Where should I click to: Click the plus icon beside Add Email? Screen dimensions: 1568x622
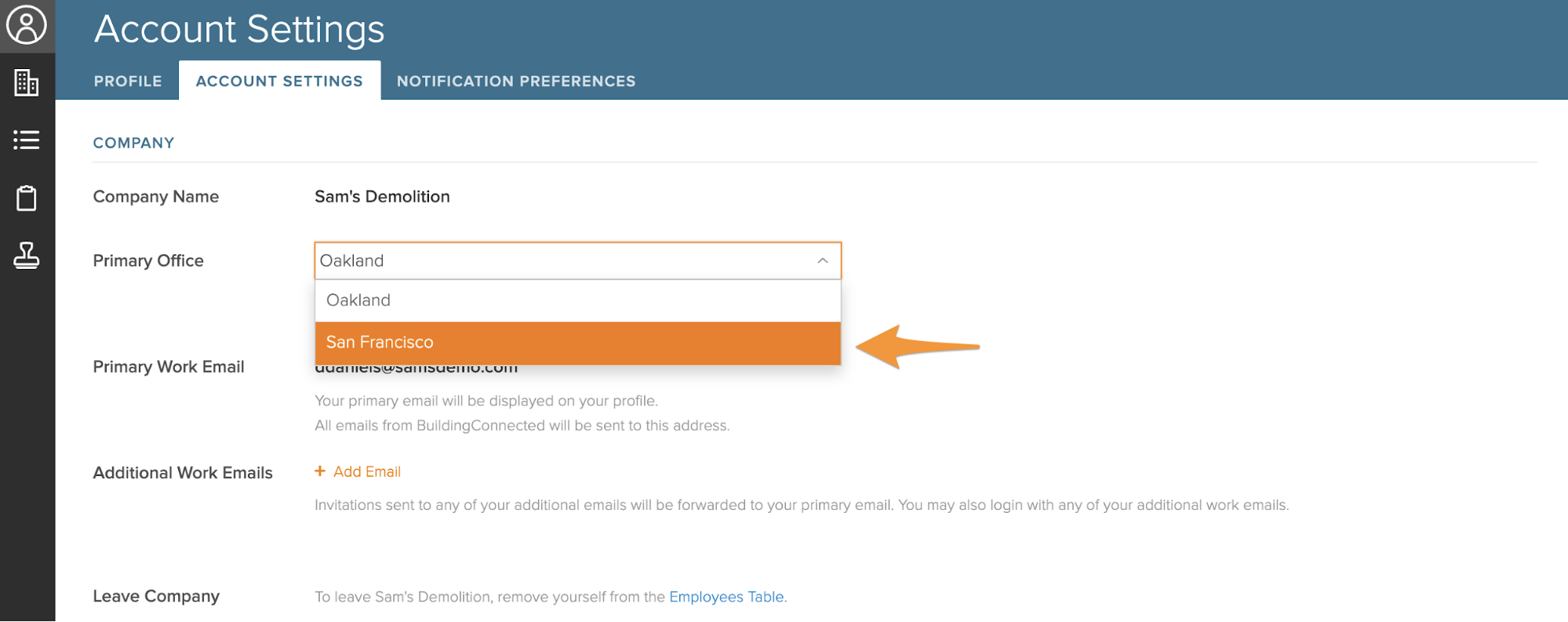[x=320, y=471]
